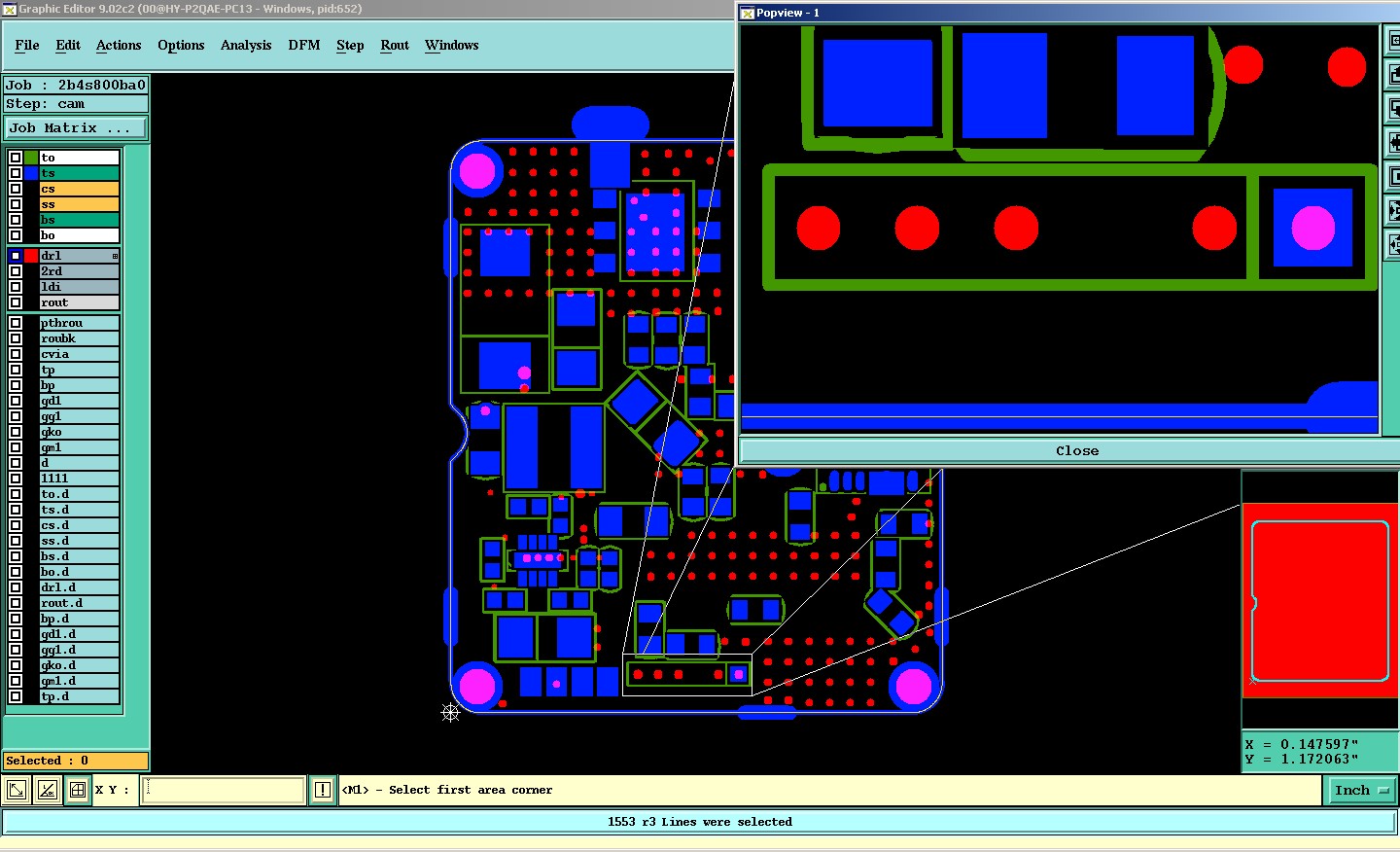Click the Job Matrix button
This screenshot has width=1400, height=852.
click(x=76, y=127)
